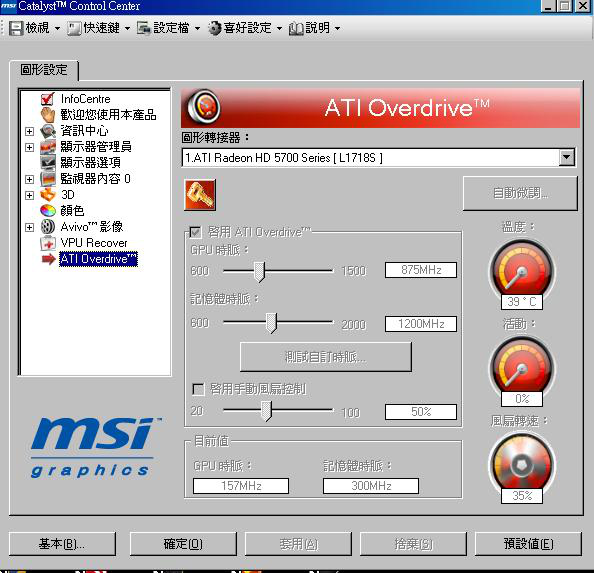594x573 pixels.
Task: Open the 檢視 view menu
Action: pos(35,28)
